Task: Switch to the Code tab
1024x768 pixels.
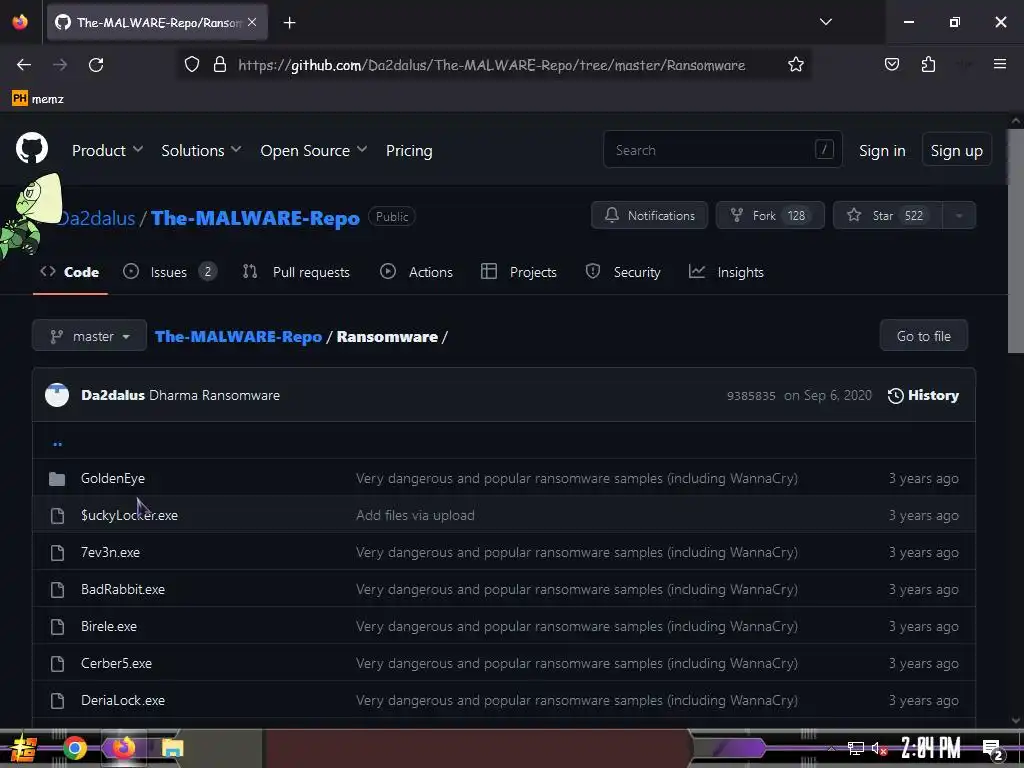Action: pyautogui.click(x=70, y=272)
